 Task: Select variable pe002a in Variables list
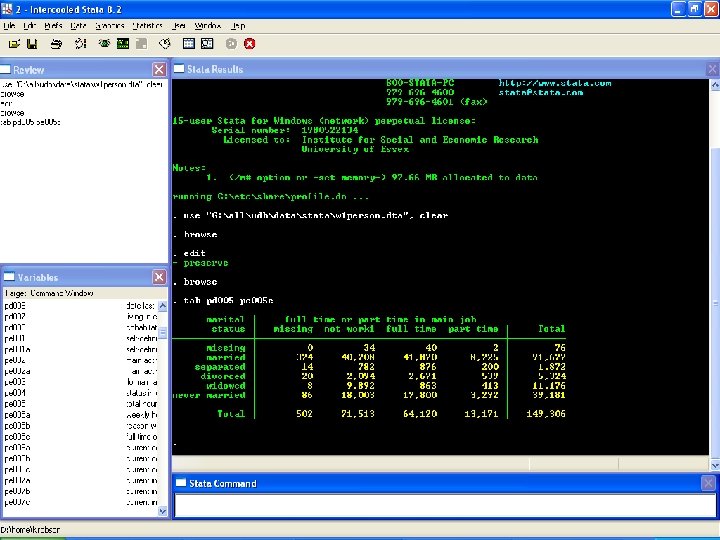[17, 371]
